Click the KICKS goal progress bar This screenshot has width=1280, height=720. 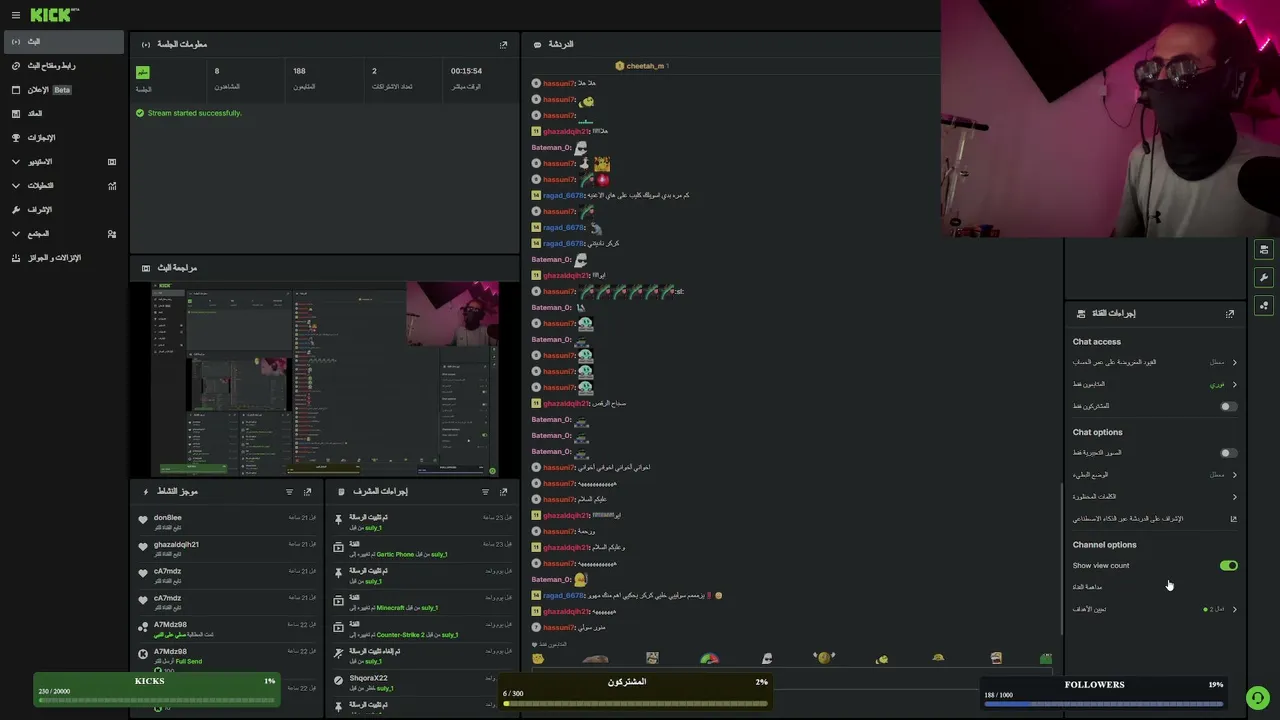pos(158,691)
